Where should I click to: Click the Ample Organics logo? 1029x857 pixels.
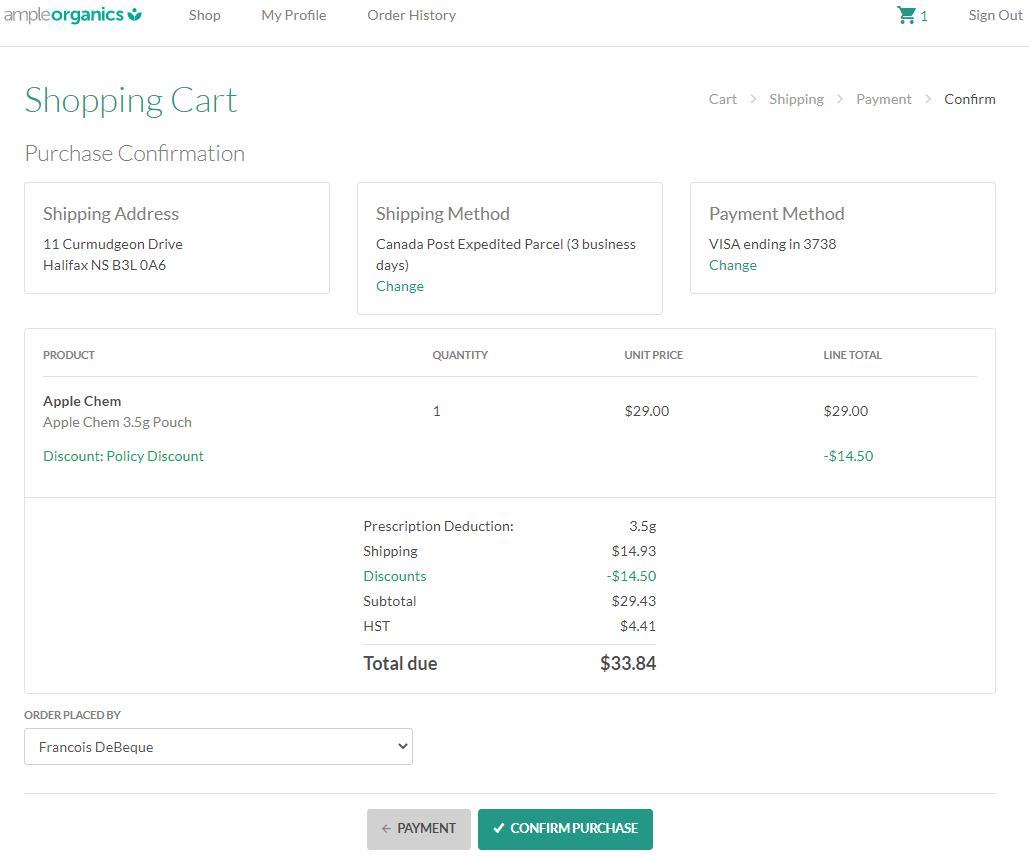pyautogui.click(x=73, y=15)
